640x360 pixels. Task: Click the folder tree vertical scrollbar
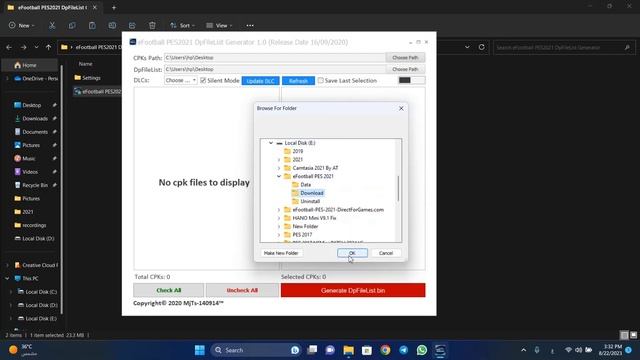pos(398,190)
